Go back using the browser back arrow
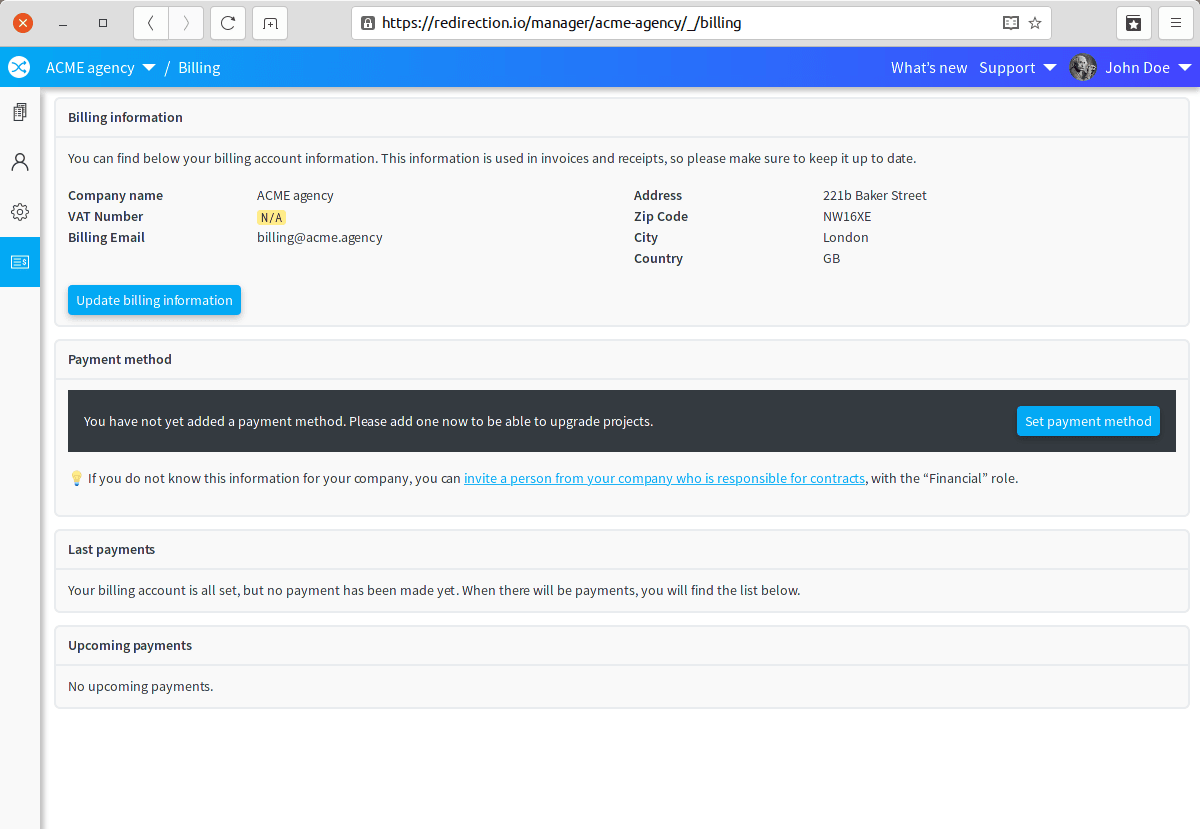Viewport: 1200px width, 829px height. click(x=151, y=23)
